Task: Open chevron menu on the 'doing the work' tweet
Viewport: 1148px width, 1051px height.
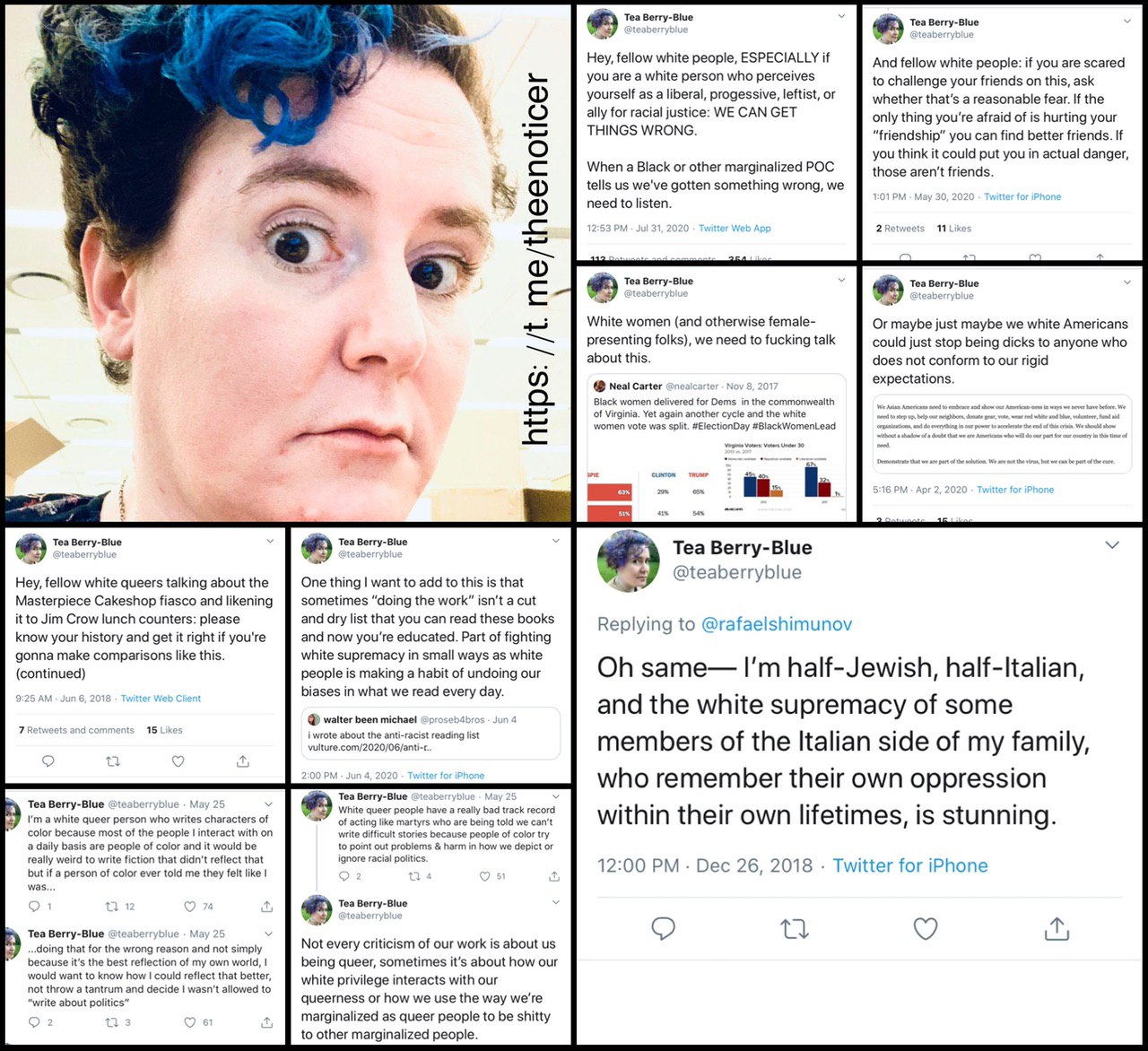Action: pos(556,541)
